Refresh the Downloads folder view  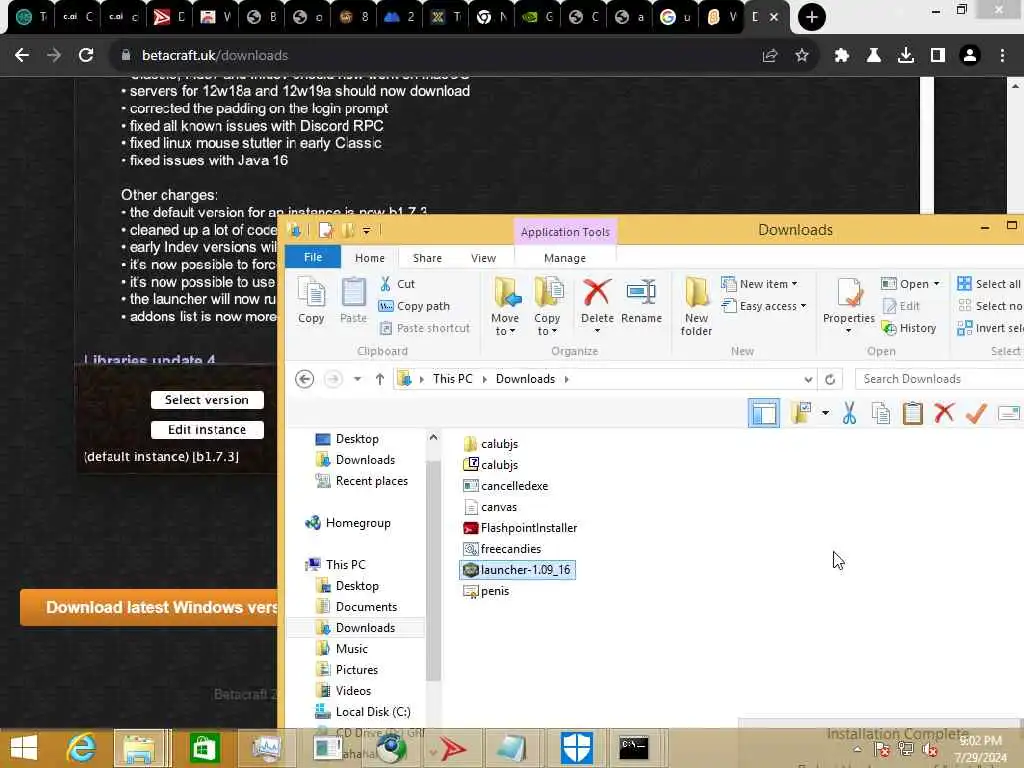pos(830,379)
